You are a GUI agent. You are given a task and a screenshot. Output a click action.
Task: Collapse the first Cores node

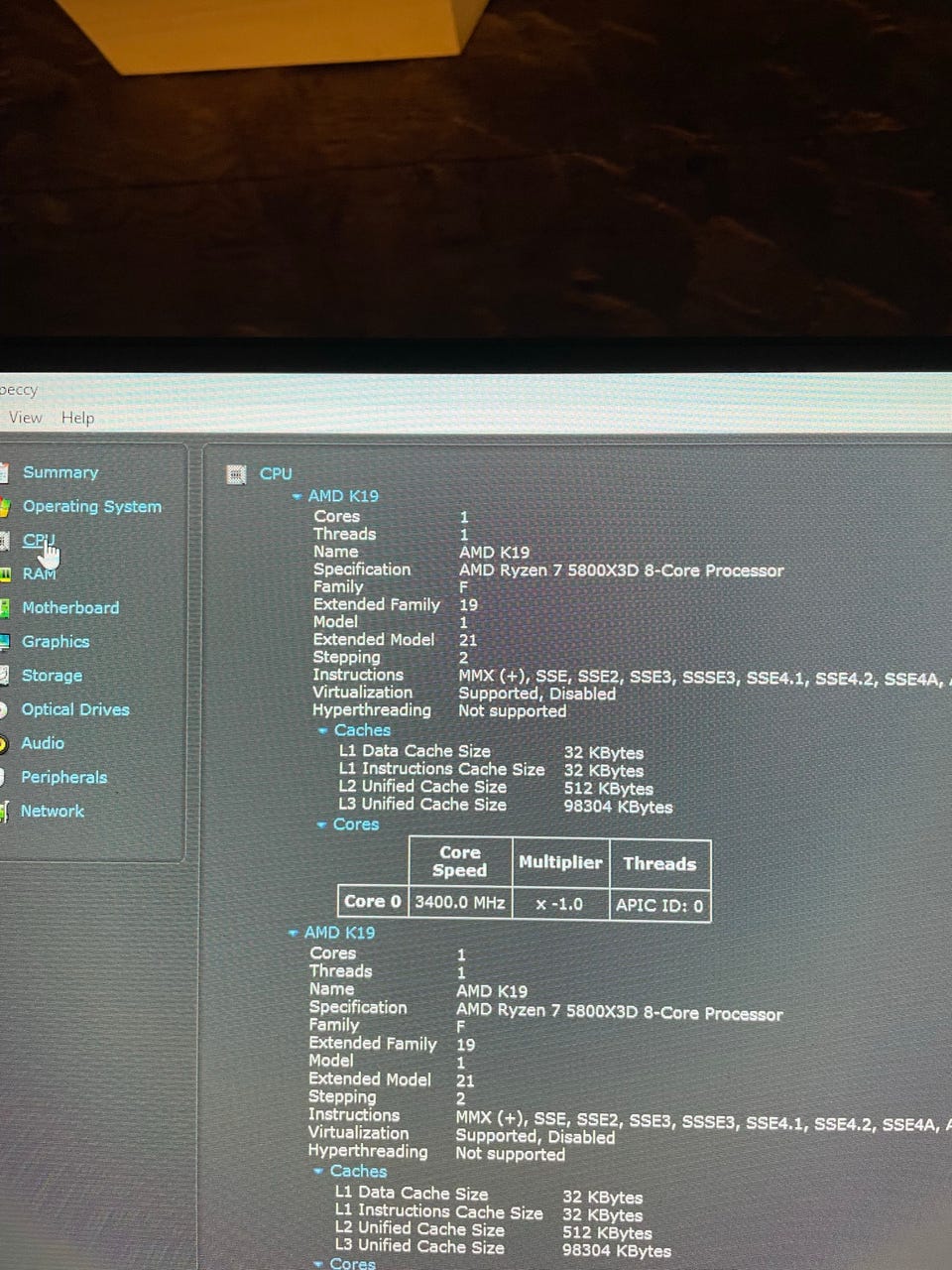[x=321, y=825]
